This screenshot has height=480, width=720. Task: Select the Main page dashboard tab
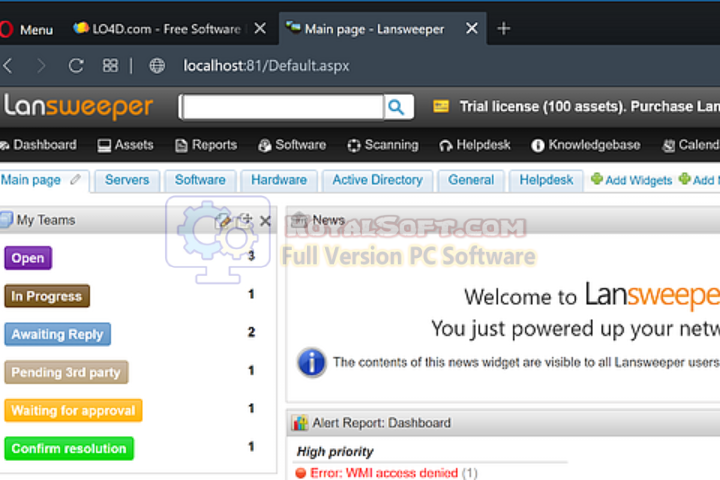[x=31, y=180]
